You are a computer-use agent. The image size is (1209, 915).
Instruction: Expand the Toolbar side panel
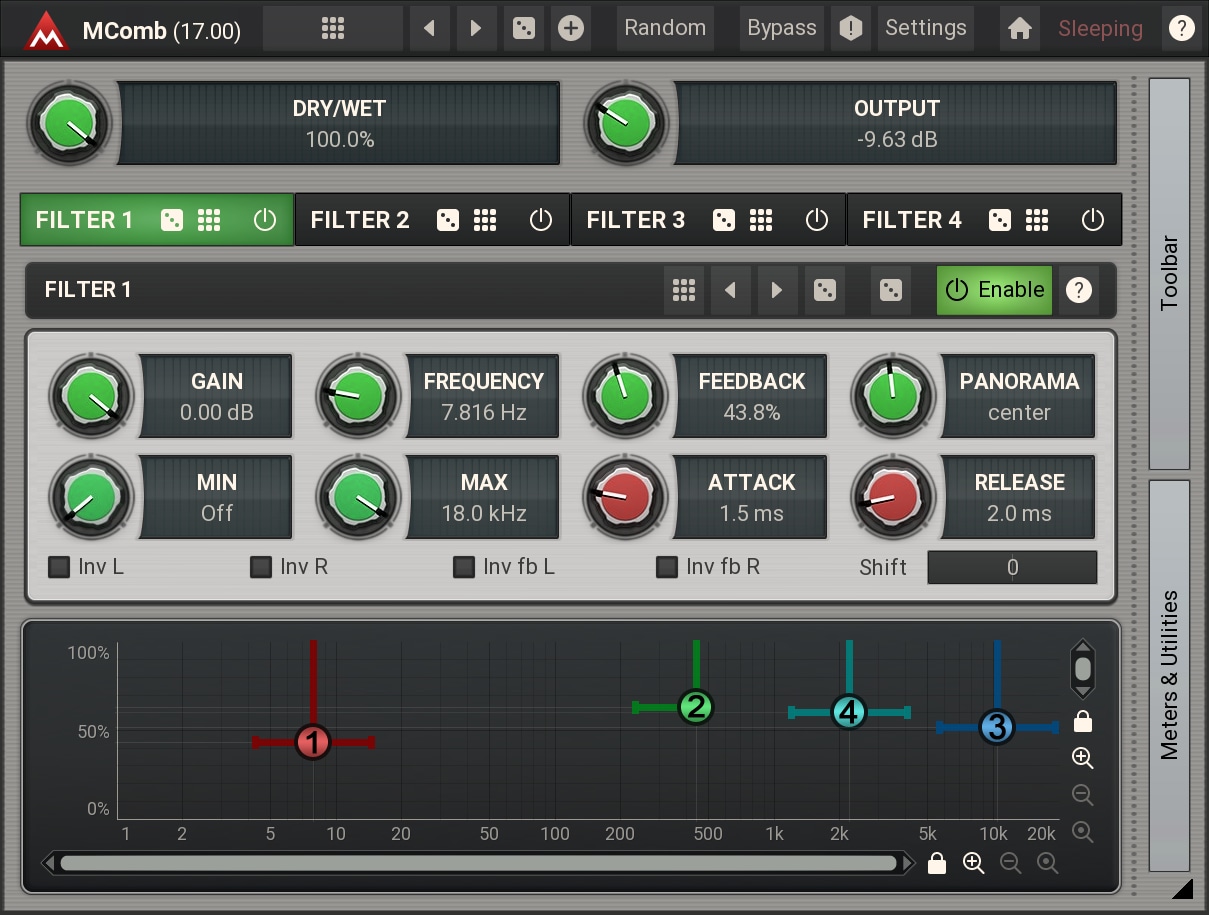pyautogui.click(x=1170, y=274)
